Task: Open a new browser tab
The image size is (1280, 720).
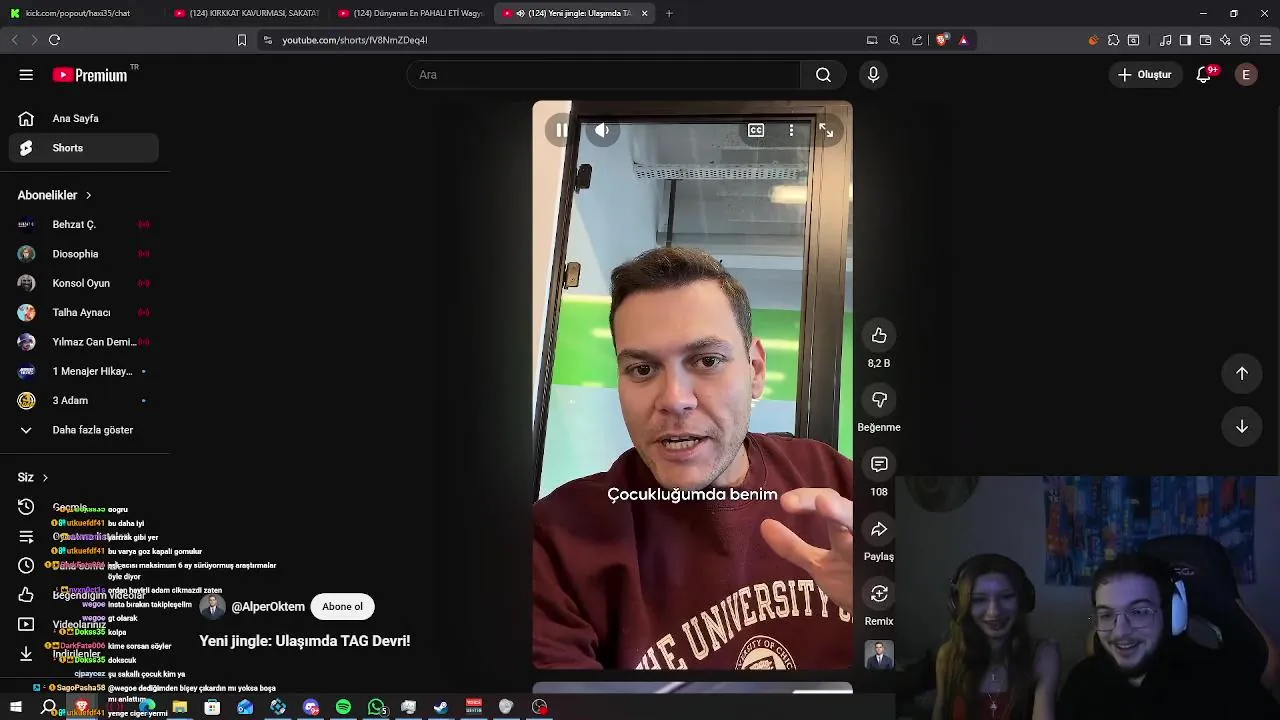Action: 669,13
